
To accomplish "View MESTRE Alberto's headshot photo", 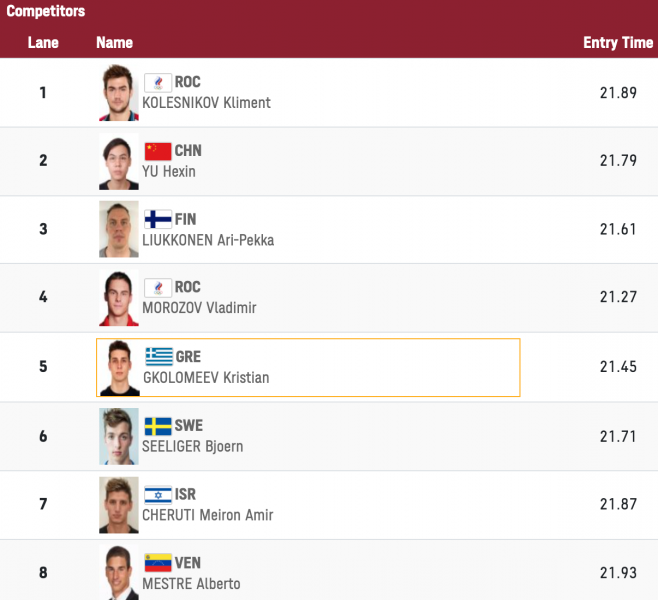I will pyautogui.click(x=119, y=573).
